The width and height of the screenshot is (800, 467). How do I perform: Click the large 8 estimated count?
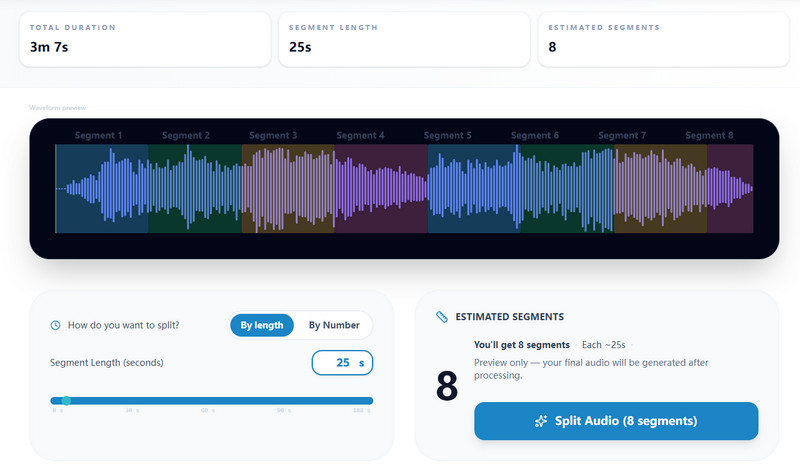click(447, 386)
